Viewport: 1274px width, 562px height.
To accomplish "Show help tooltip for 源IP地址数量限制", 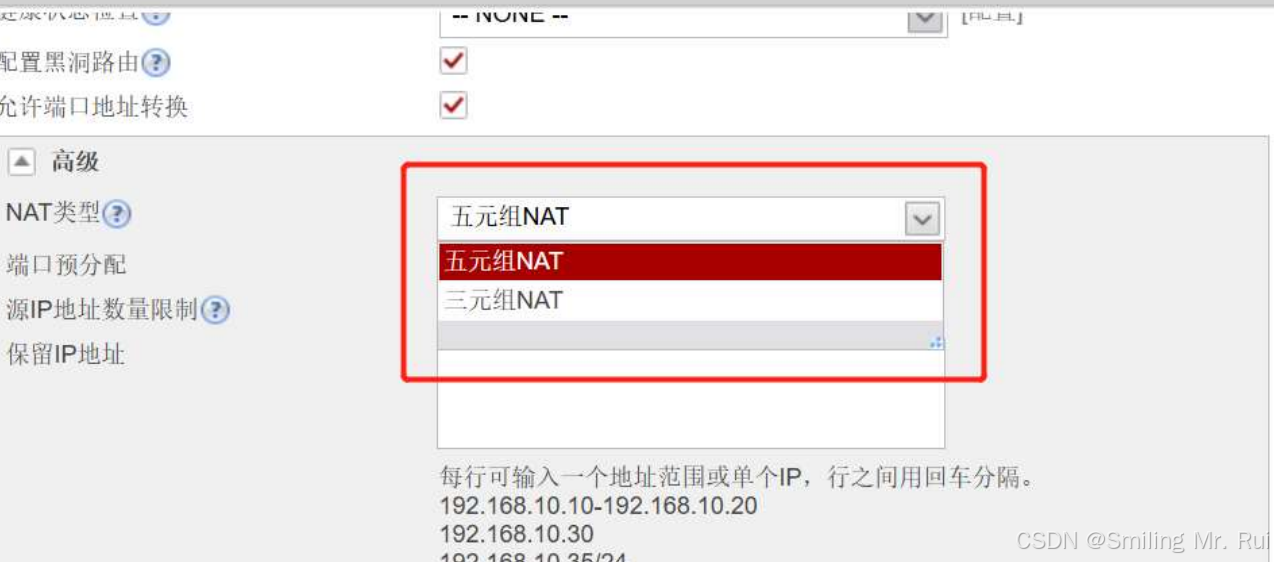I will tap(214, 310).
